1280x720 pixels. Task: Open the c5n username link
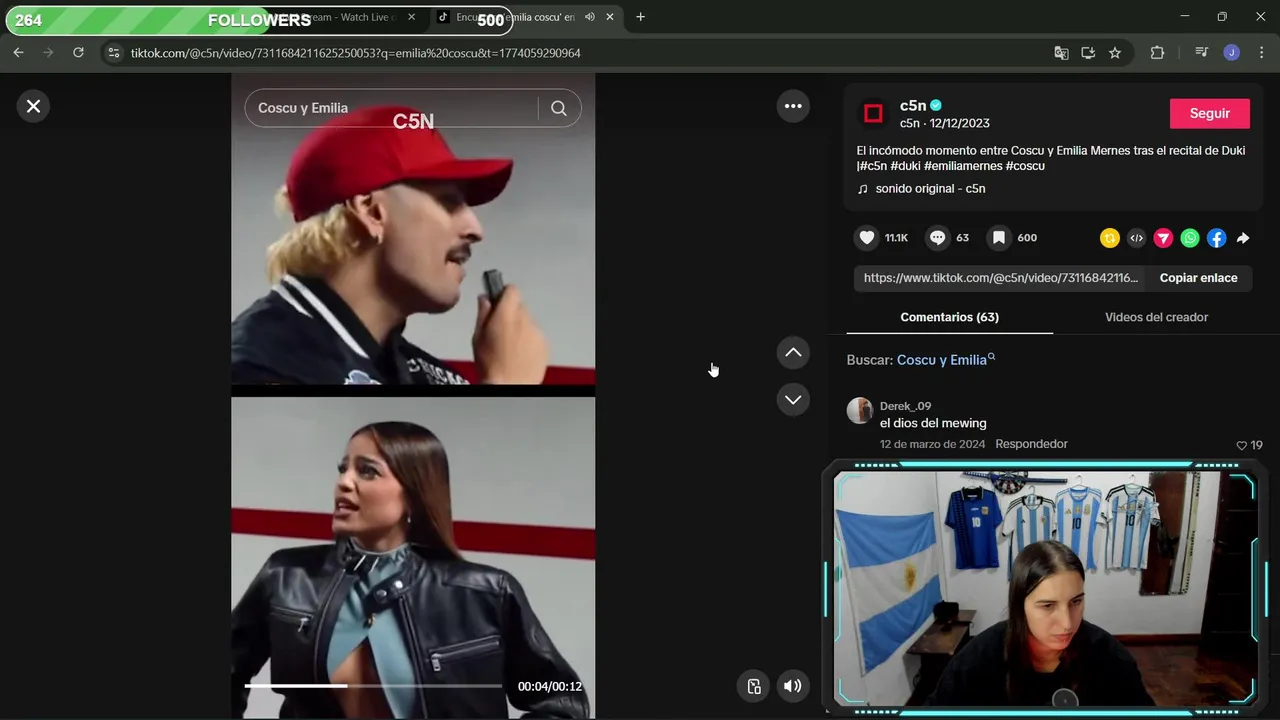coord(913,105)
